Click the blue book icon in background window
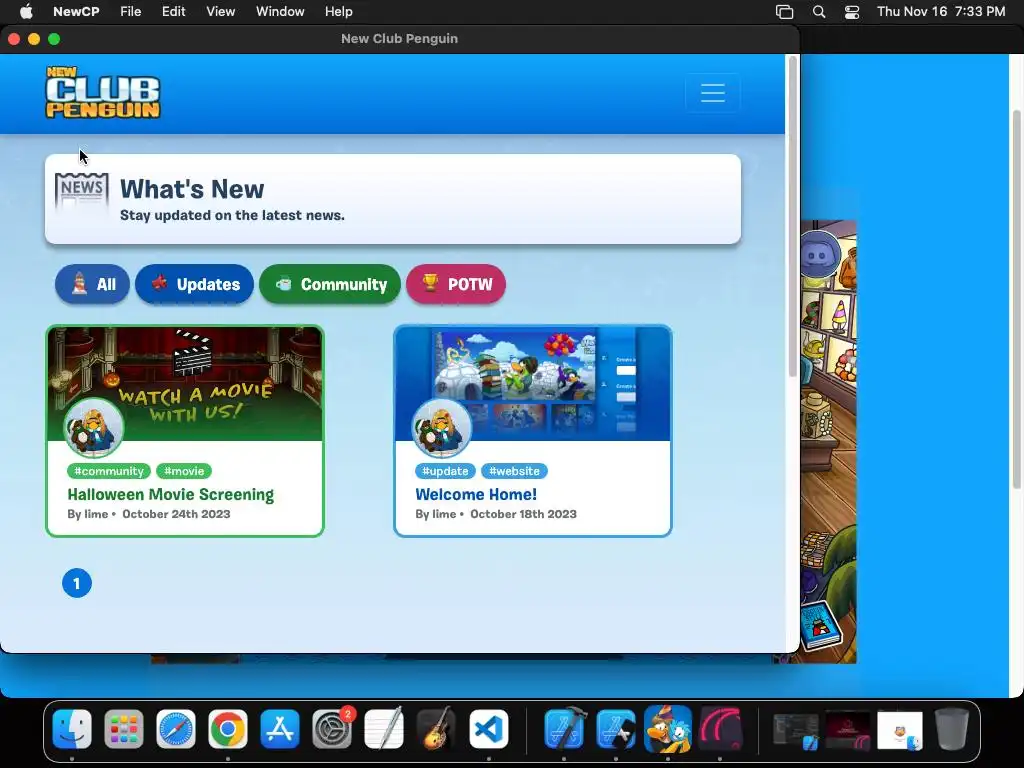Image resolution: width=1024 pixels, height=768 pixels. (x=822, y=626)
